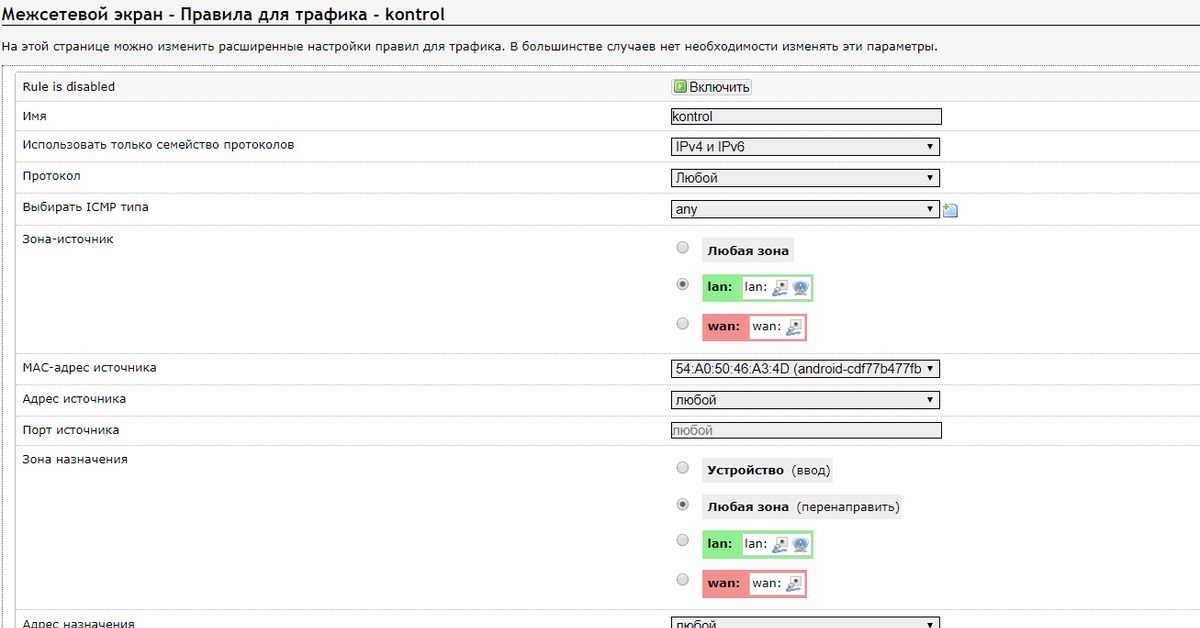Screen dimensions: 1200x628
Task: Open the ICMP type 'any' dropdown
Action: pos(805,209)
